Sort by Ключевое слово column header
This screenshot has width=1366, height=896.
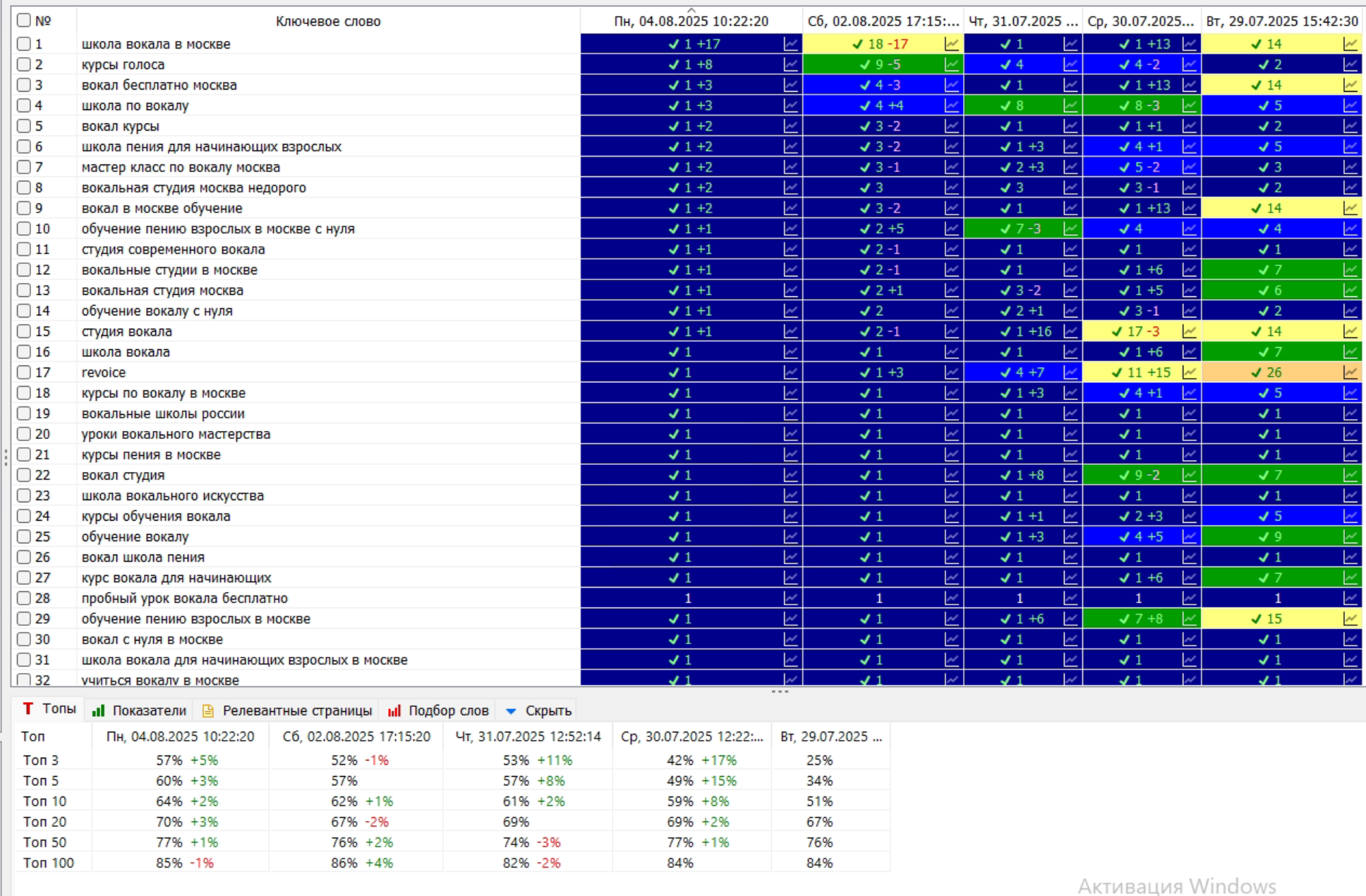pos(328,21)
